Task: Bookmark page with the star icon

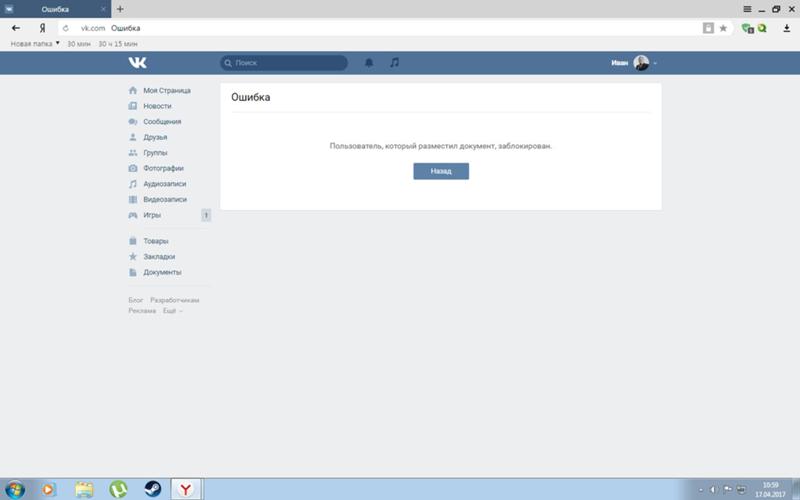Action: point(723,28)
